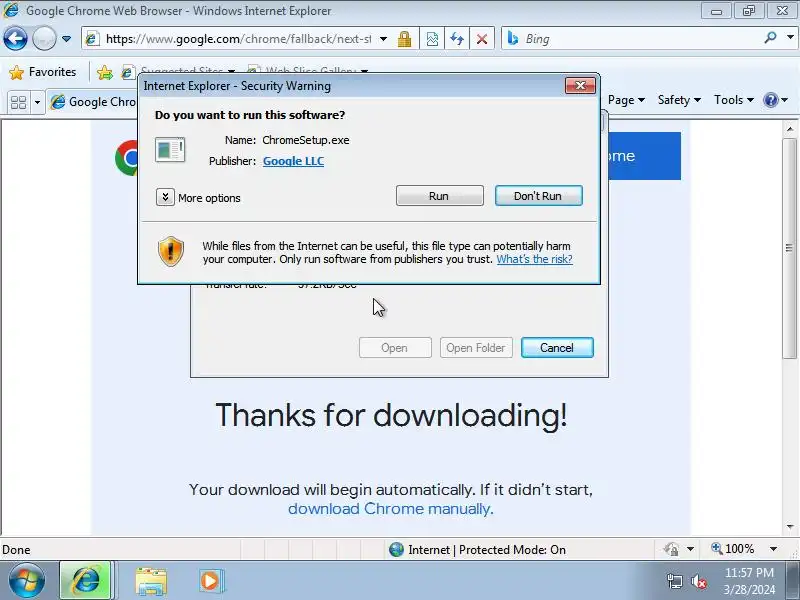800x600 pixels.
Task: Click the warning shield icon
Action: tap(171, 252)
